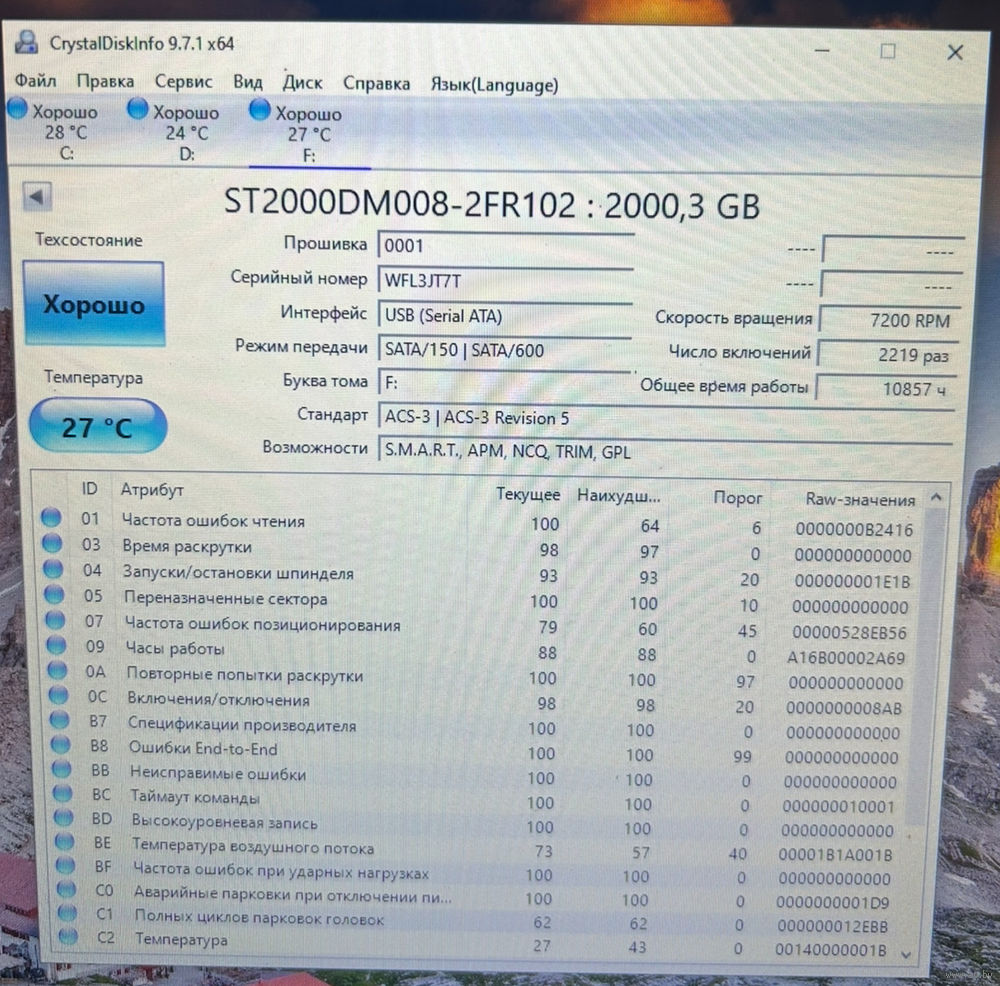Click status icon of attribute 07 row
Screen dimensions: 1000x986
(x=55, y=619)
